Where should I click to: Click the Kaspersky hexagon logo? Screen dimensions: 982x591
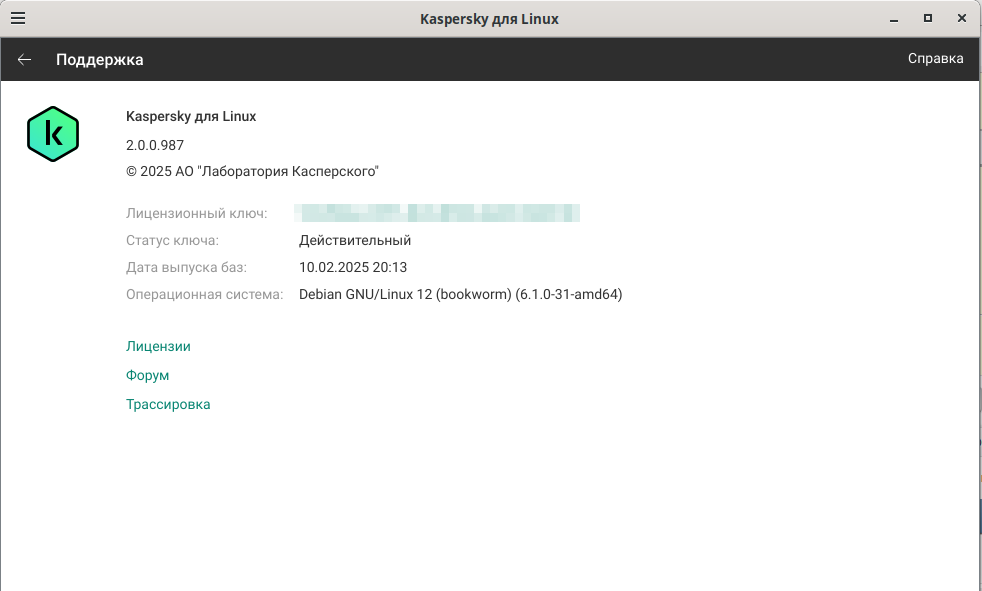tap(53, 134)
